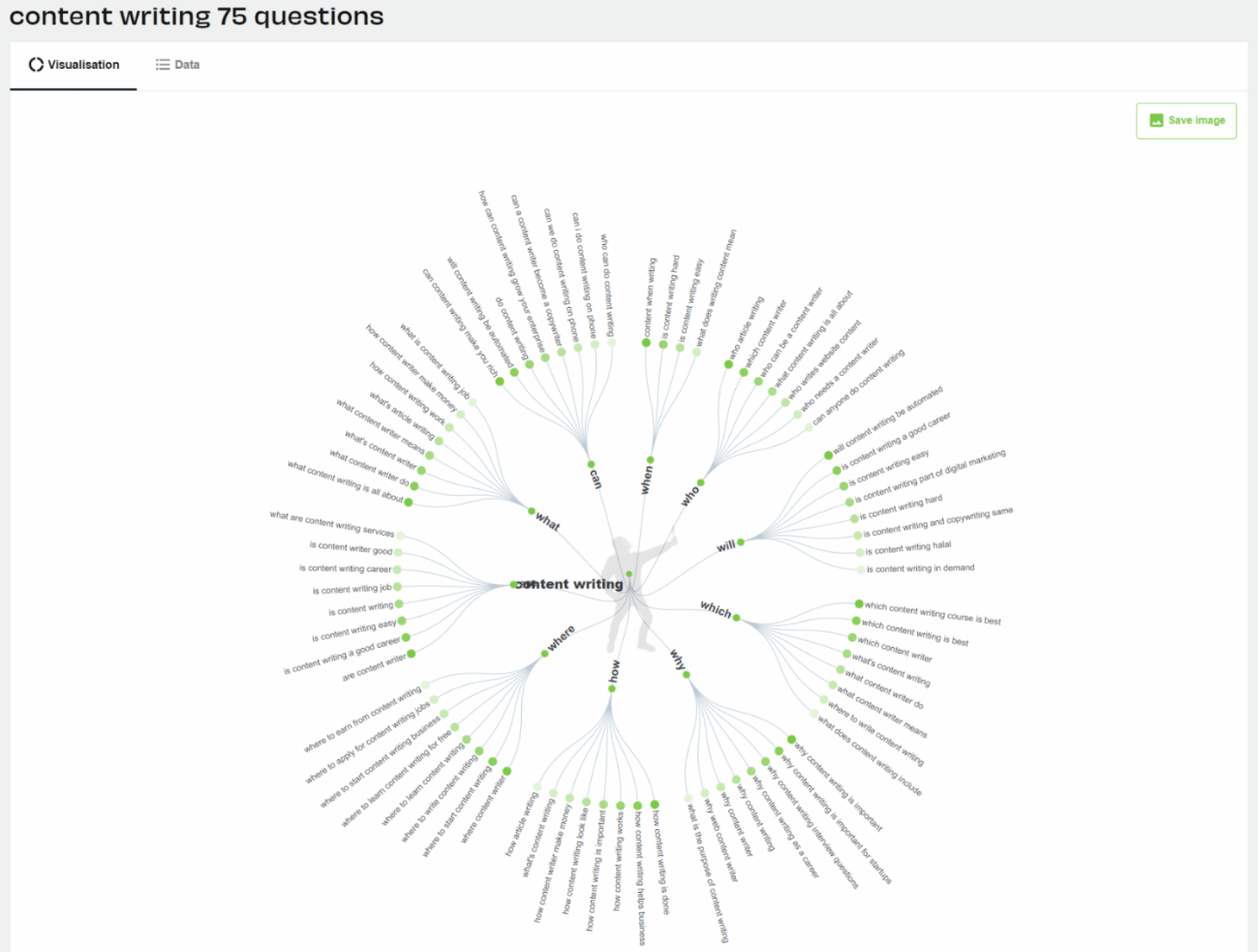1258x952 pixels.
Task: Click the list icon beside Data
Action: (163, 65)
